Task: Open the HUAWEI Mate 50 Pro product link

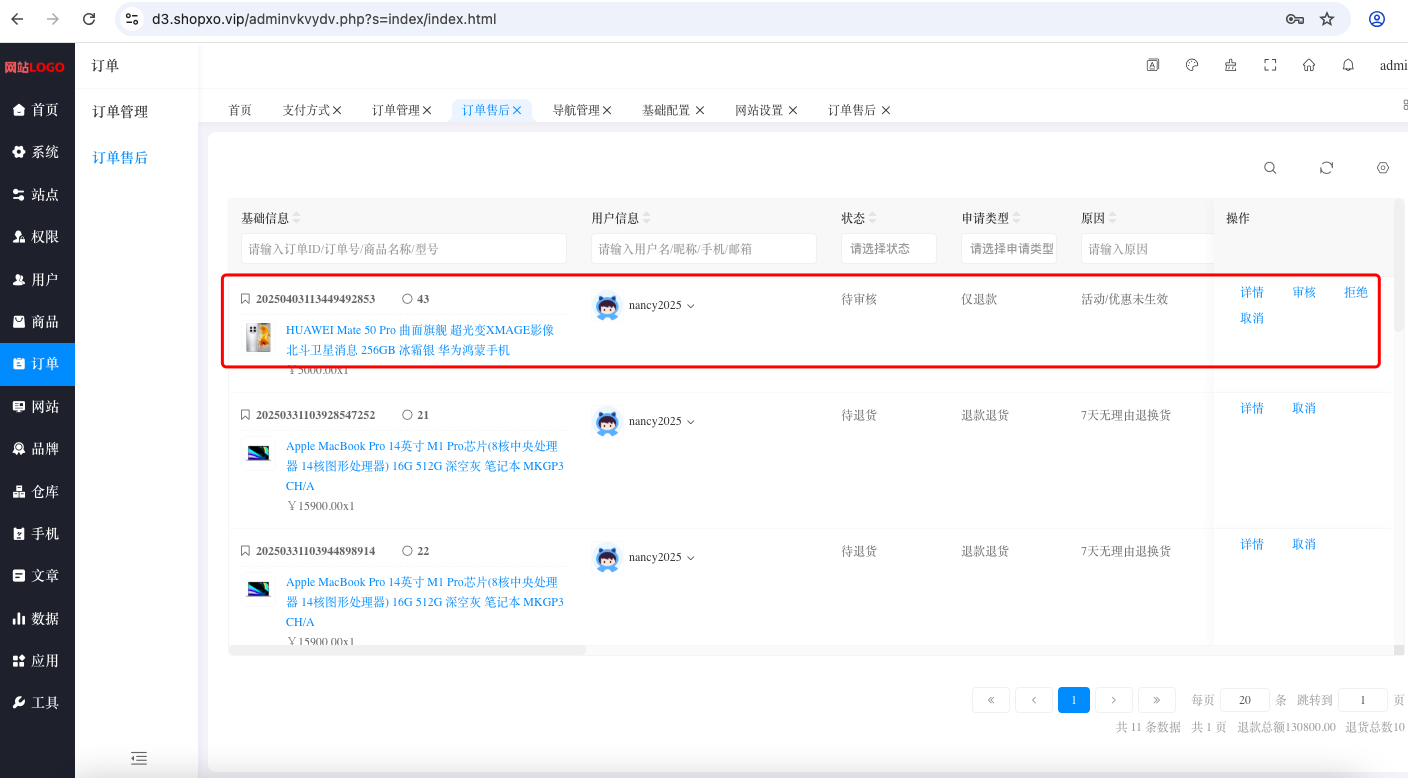Action: (420, 340)
